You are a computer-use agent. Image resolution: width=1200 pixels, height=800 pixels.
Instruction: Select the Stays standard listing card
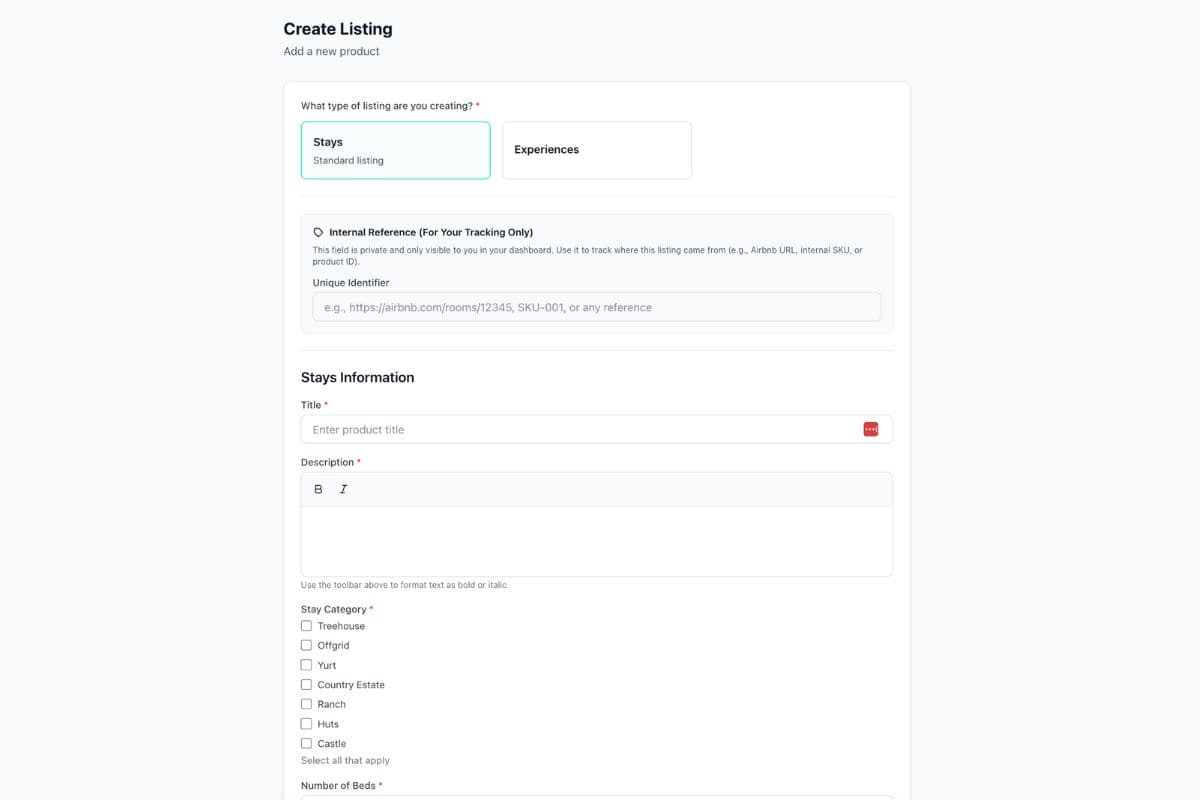(x=395, y=150)
